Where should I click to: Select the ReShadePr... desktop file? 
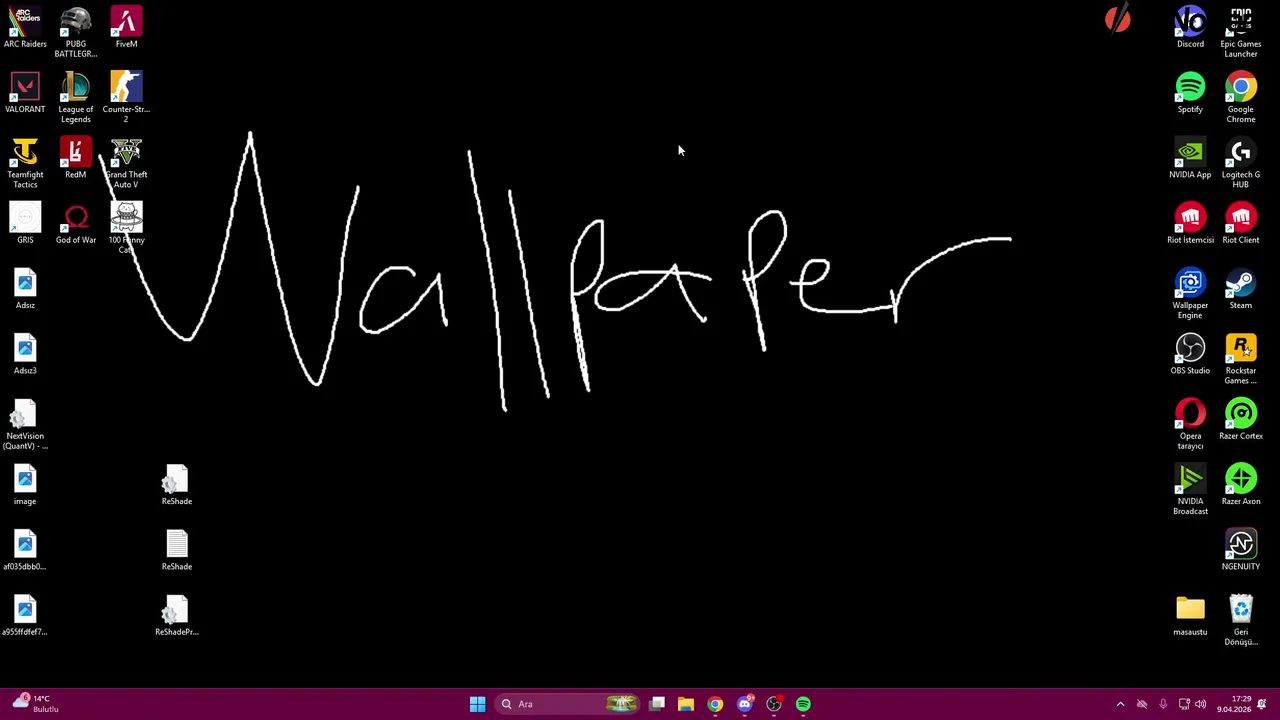tap(177, 615)
